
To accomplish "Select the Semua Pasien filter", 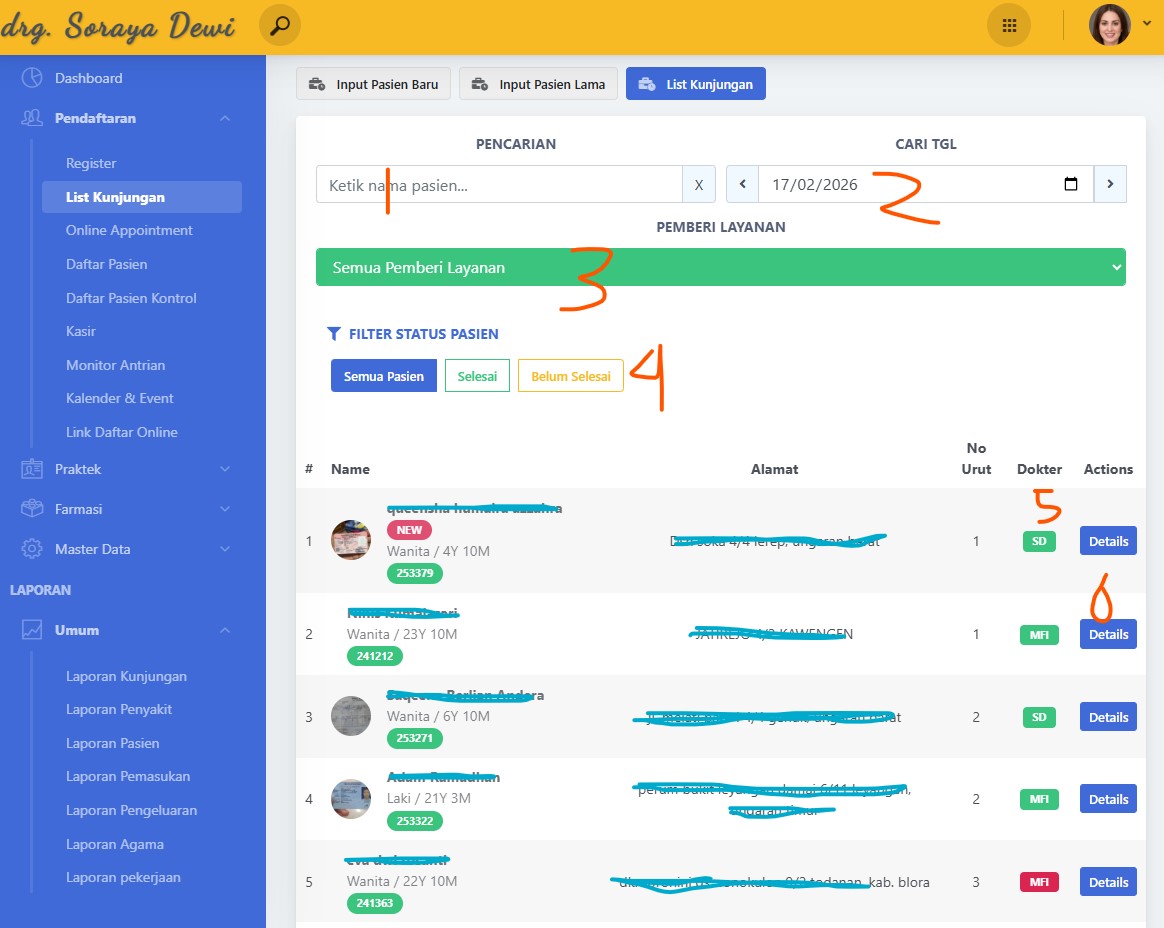I will pyautogui.click(x=383, y=376).
